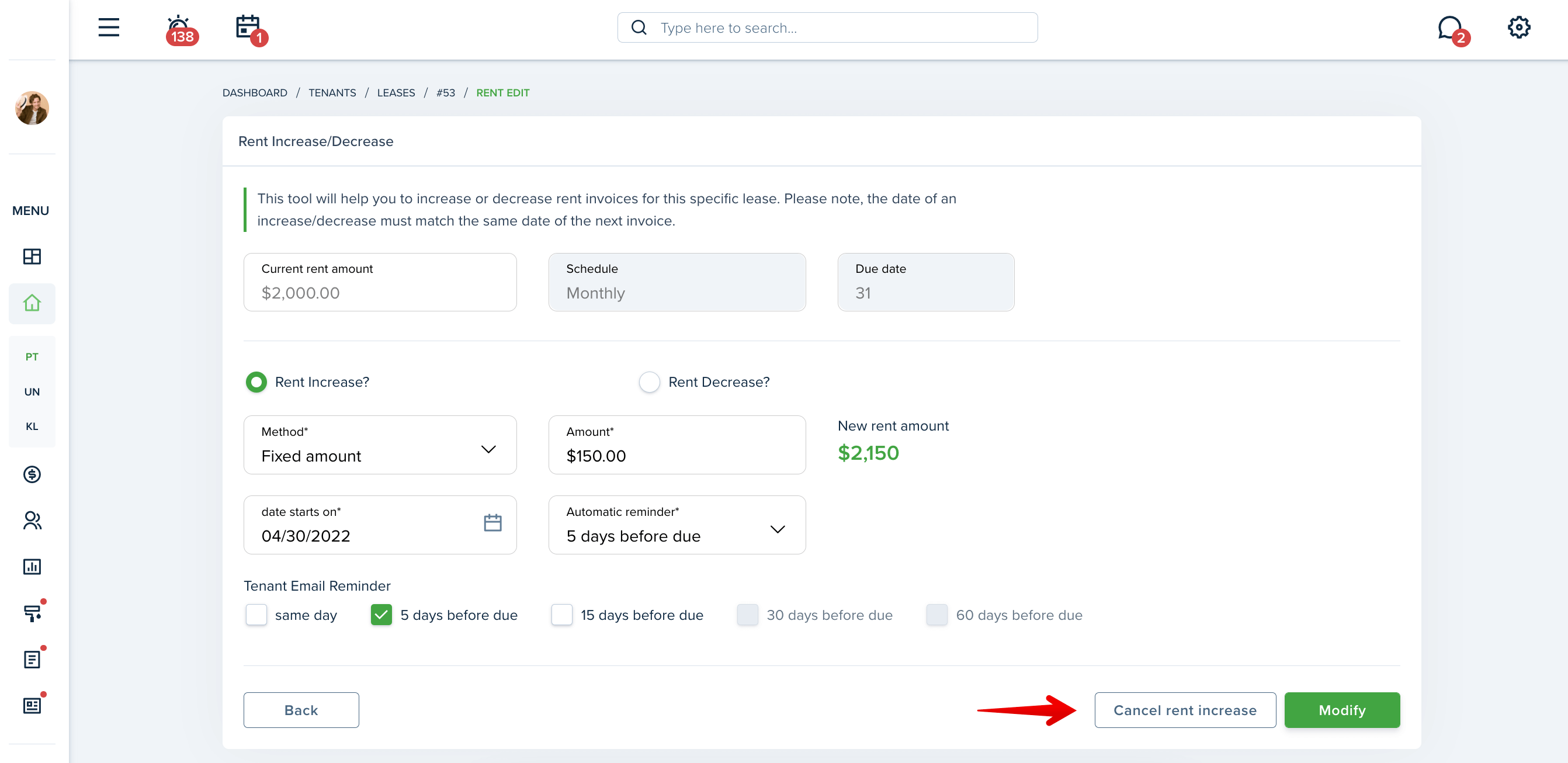Click the search box
Viewport: 1568px width, 763px height.
point(827,27)
